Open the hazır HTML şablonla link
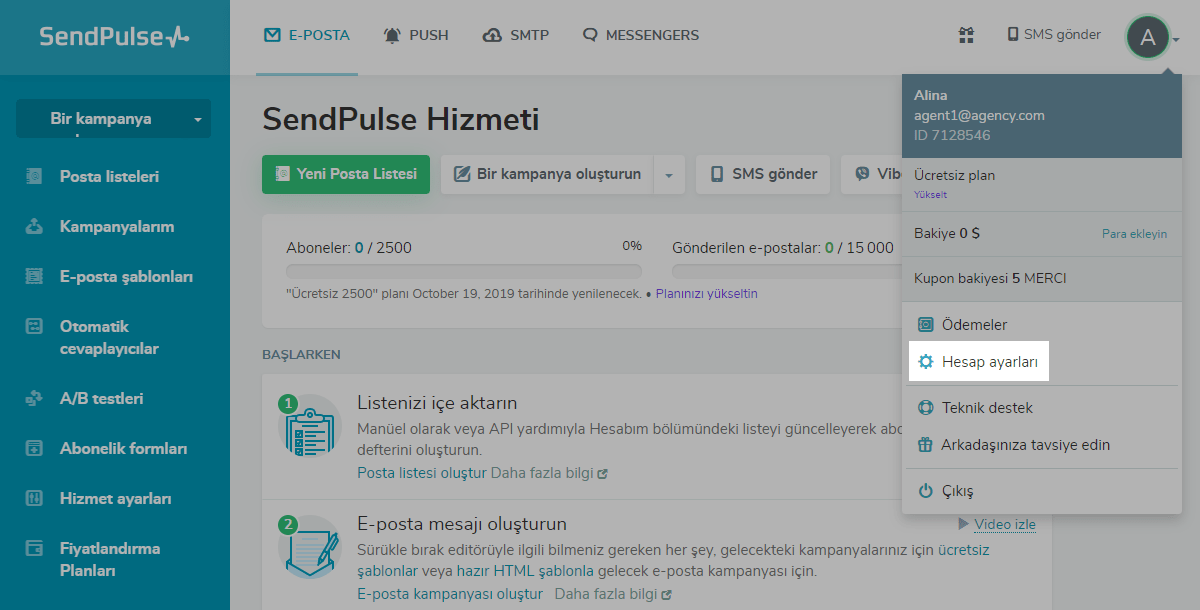The height and width of the screenshot is (610, 1200). point(525,572)
